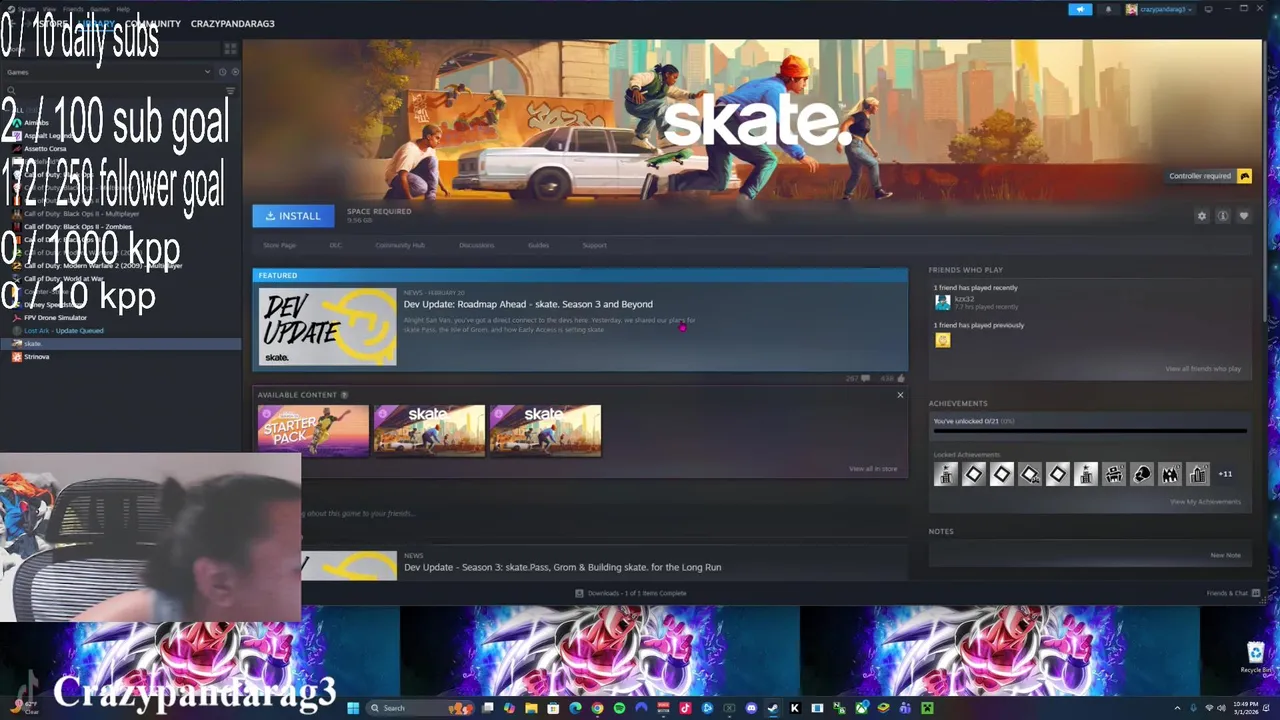The width and height of the screenshot is (1280, 720).
Task: Click 'View My Achievements' link
Action: click(1205, 502)
